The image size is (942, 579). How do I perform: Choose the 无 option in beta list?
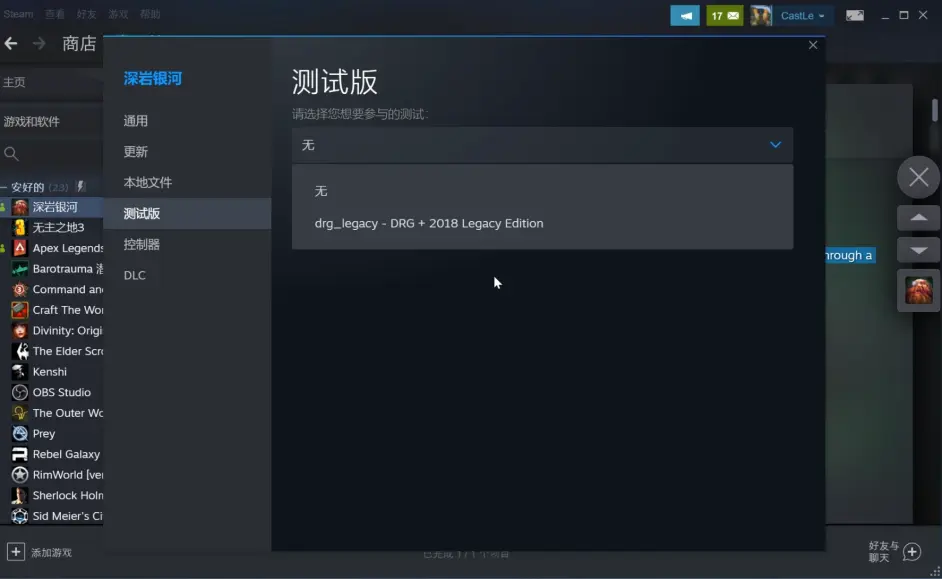tap(321, 191)
